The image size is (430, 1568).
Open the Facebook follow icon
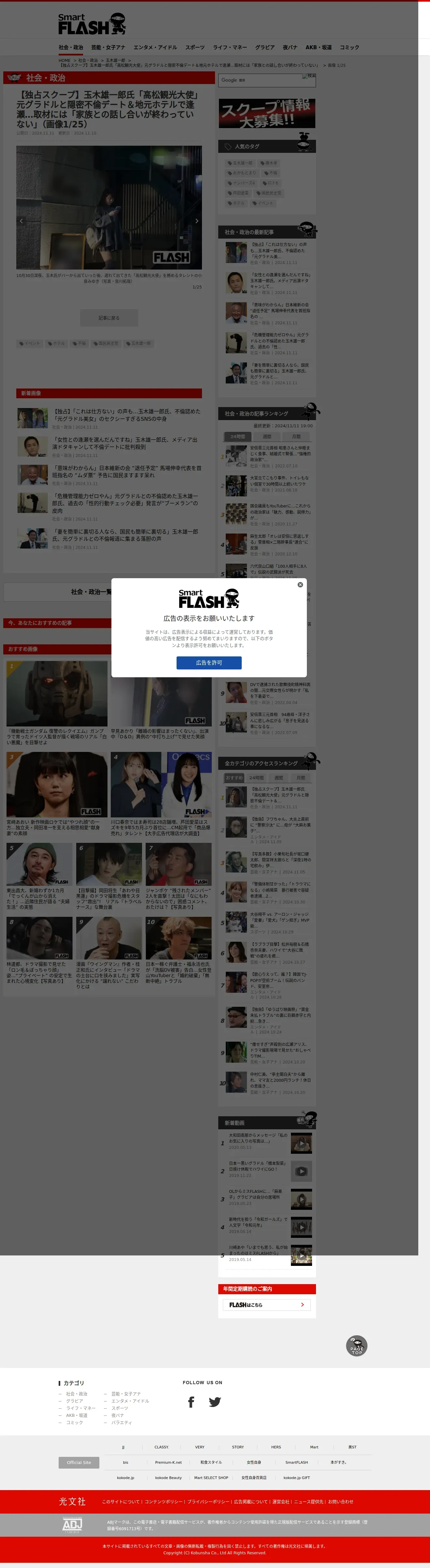click(191, 1402)
